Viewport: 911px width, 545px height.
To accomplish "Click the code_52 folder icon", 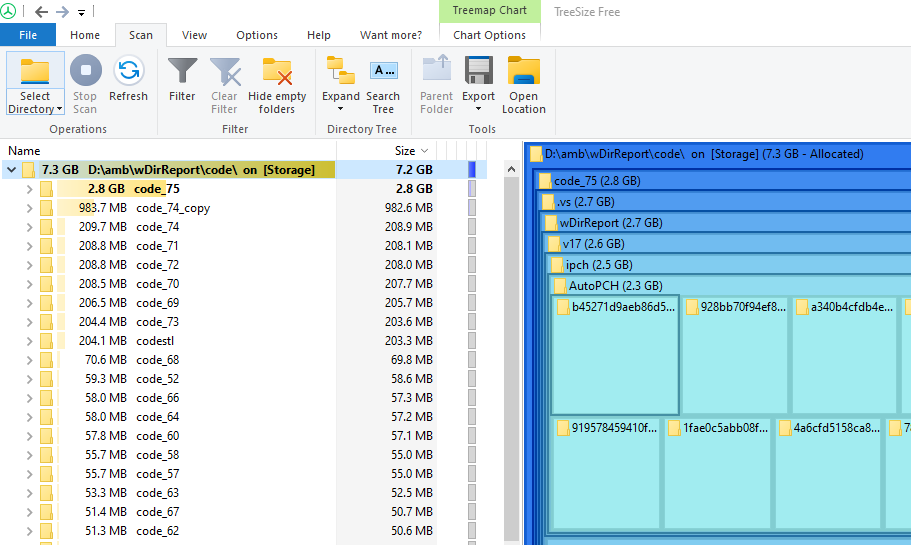I will [x=46, y=379].
